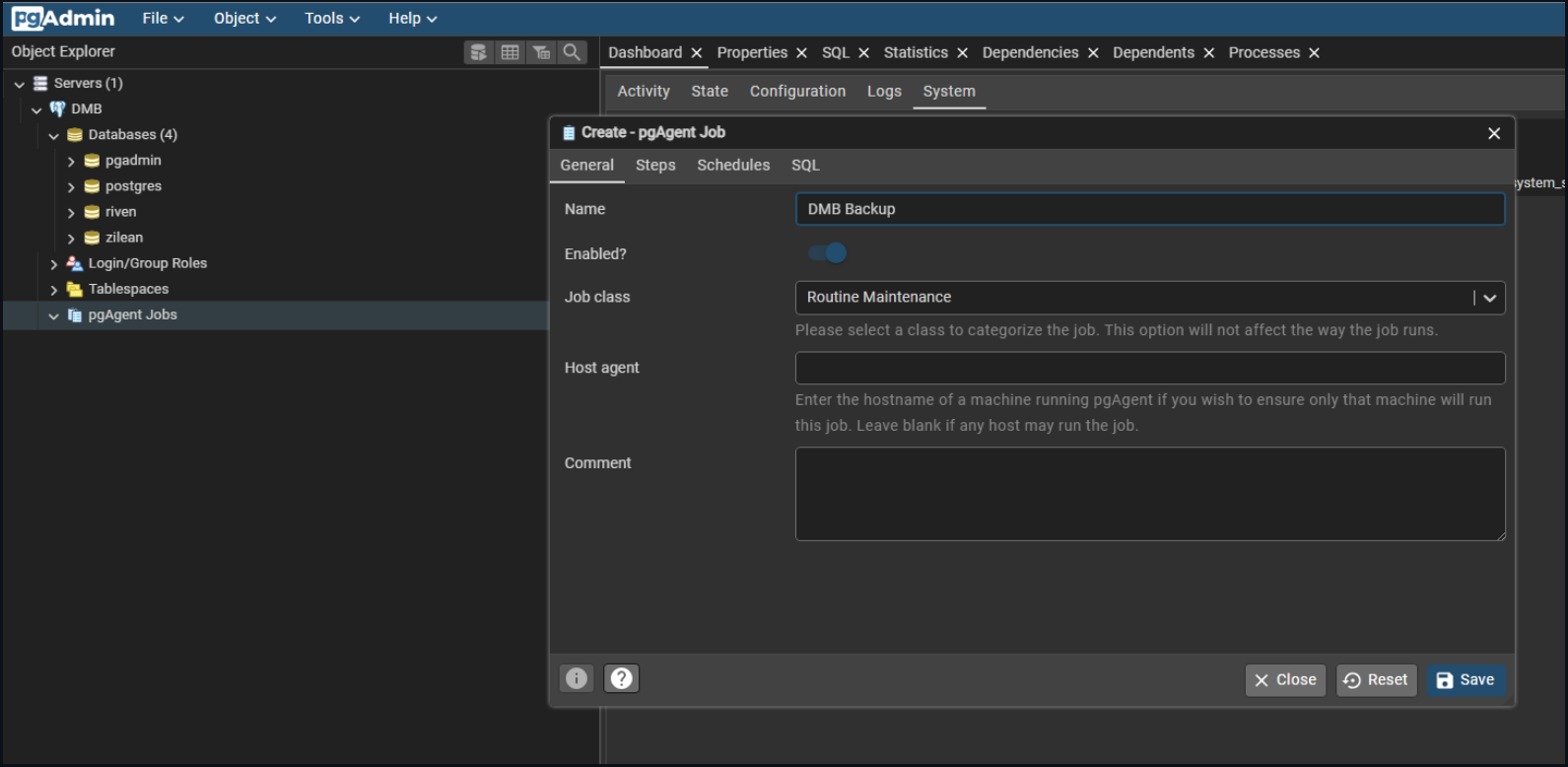Click the Servers group icon
Image resolution: width=1568 pixels, height=767 pixels.
point(40,83)
